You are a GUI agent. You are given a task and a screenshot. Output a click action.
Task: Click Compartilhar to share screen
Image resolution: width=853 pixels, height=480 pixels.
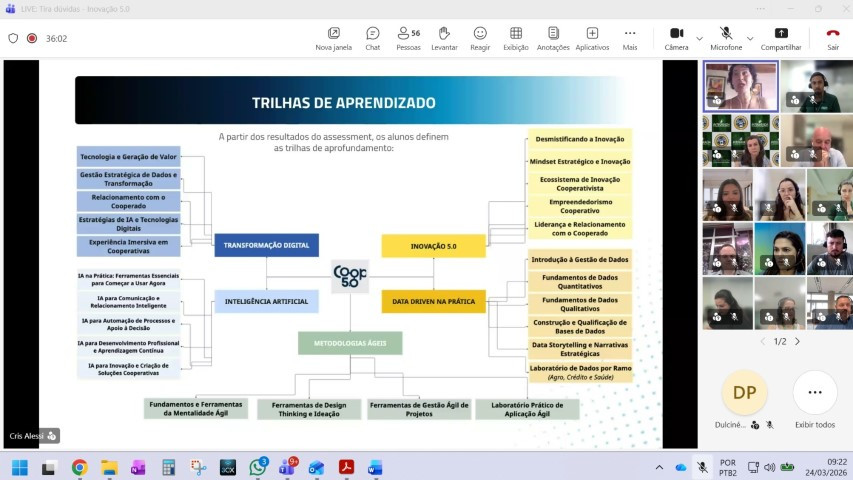click(781, 38)
